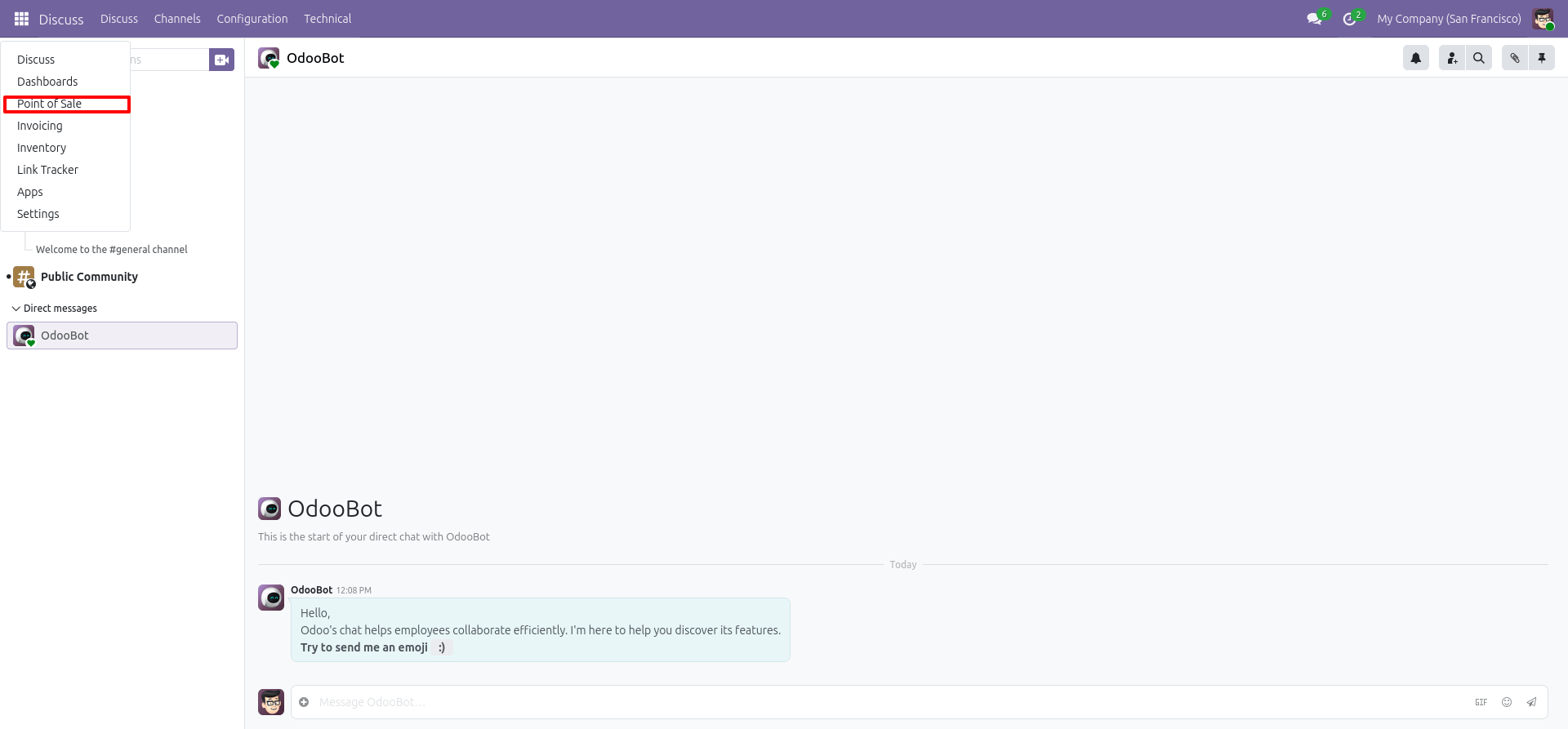Open the emoji picker in the composer
The image size is (1568, 729).
tap(1507, 702)
